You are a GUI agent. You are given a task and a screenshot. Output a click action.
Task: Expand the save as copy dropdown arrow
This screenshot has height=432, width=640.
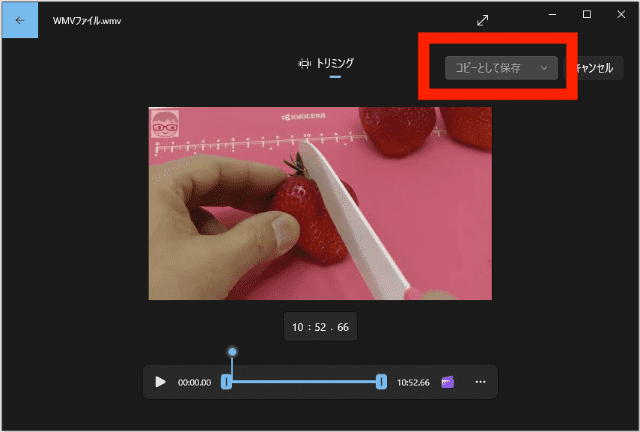click(x=544, y=68)
